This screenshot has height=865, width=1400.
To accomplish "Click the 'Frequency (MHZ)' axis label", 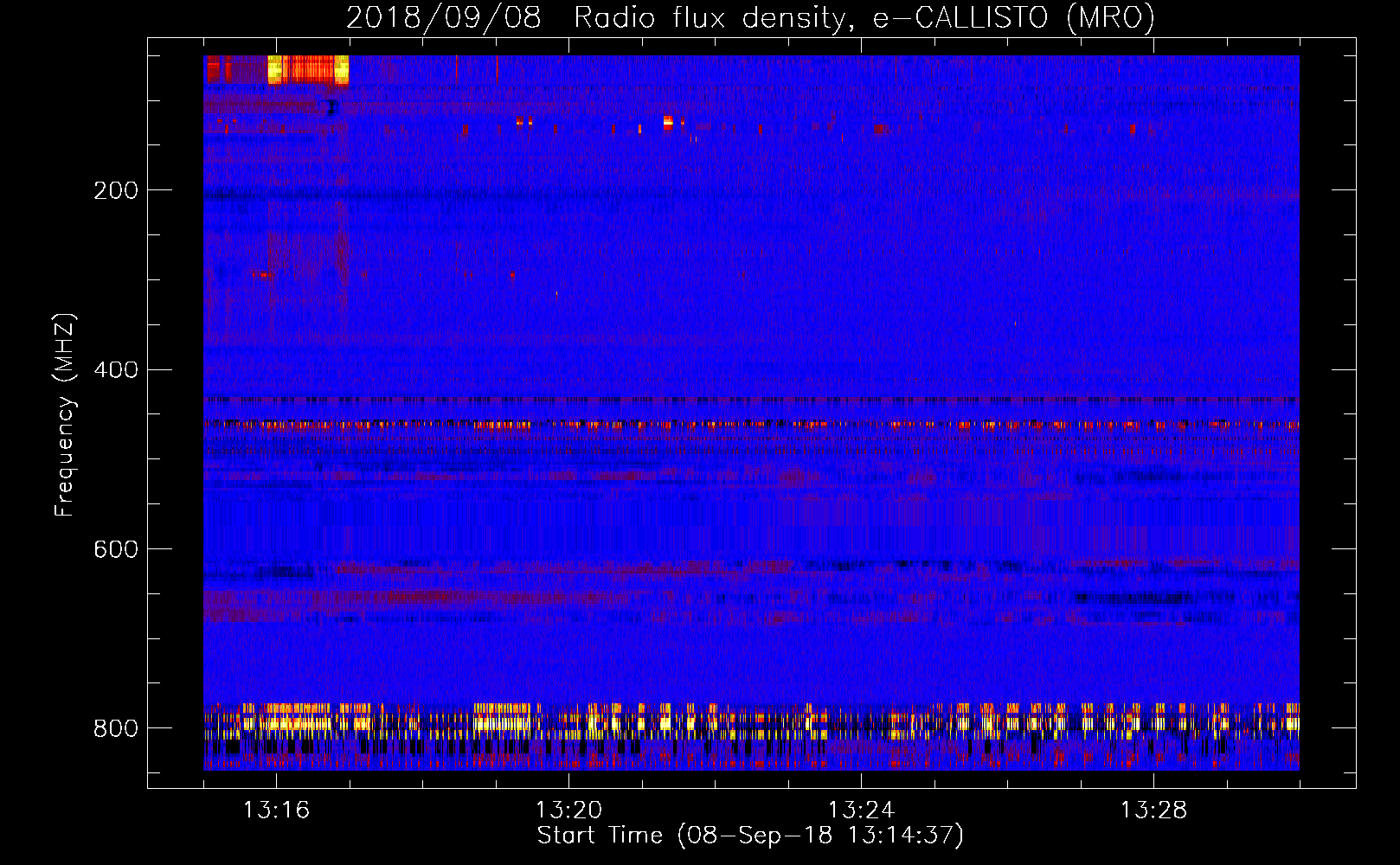I will point(65,414).
